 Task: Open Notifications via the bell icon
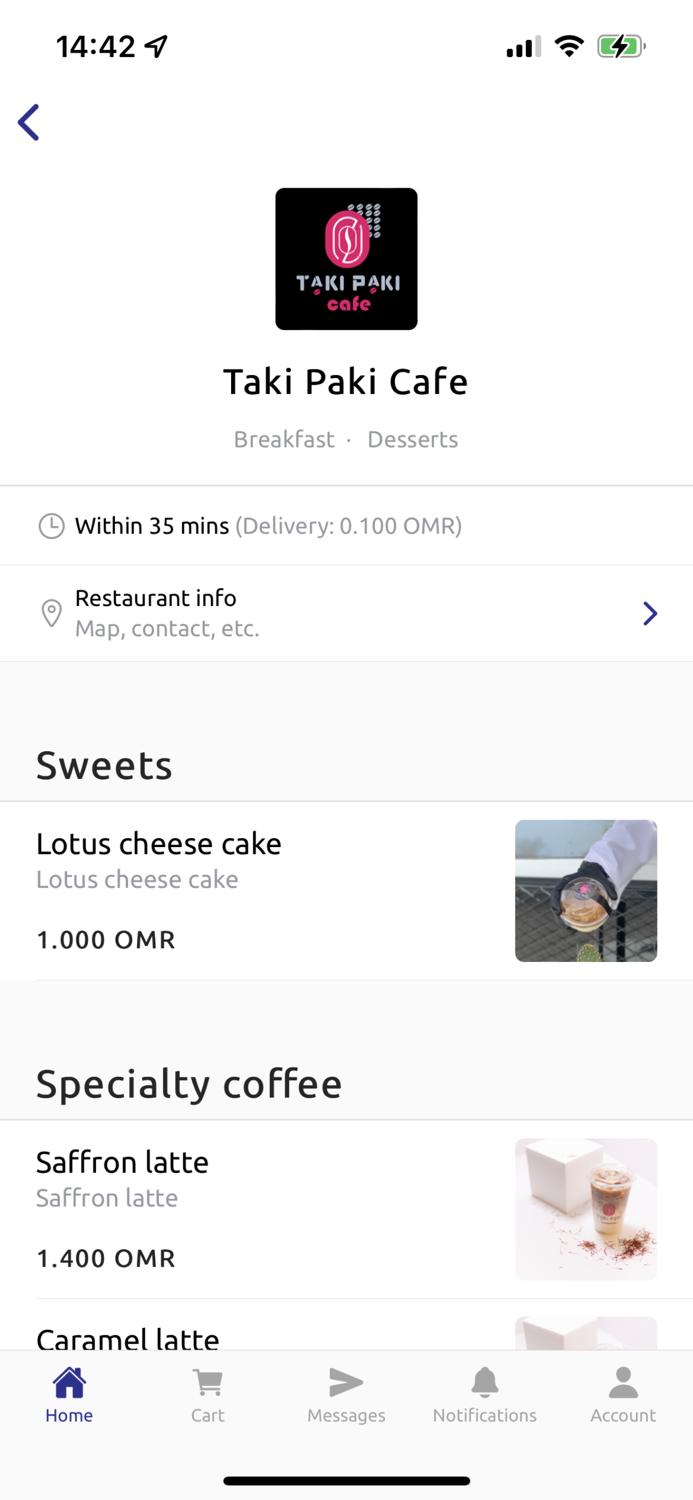pyautogui.click(x=485, y=1381)
